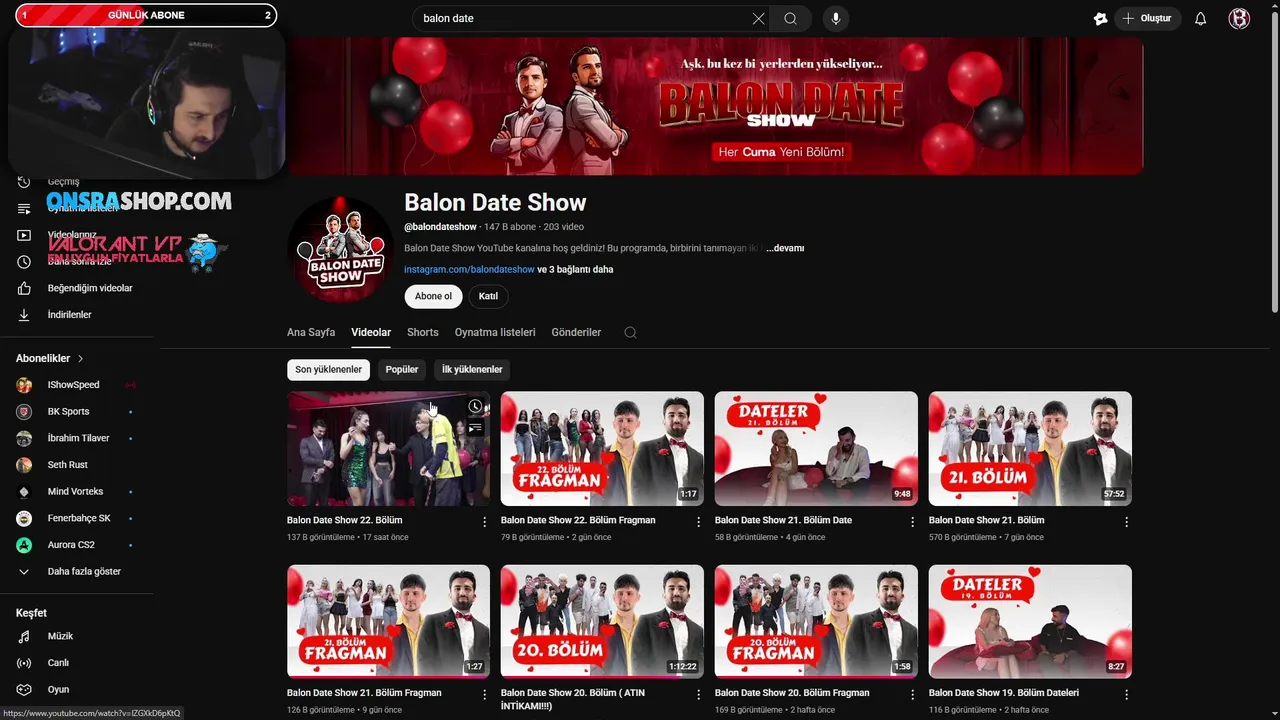The image size is (1280, 720).
Task: Click the search magnifier button
Action: pyautogui.click(x=790, y=18)
